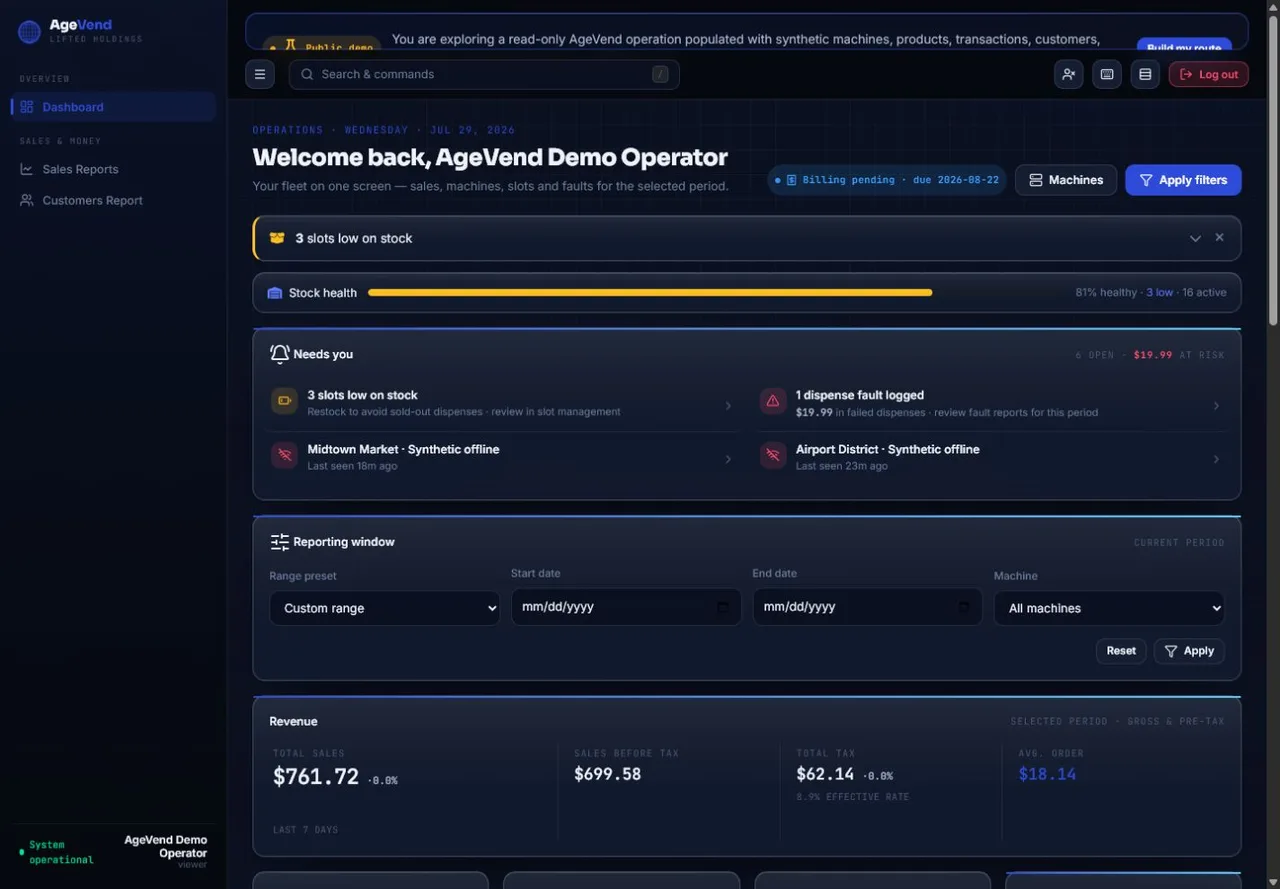Expand the low stock alert chevron
Screen dimensions: 1280x889
(x=1195, y=238)
